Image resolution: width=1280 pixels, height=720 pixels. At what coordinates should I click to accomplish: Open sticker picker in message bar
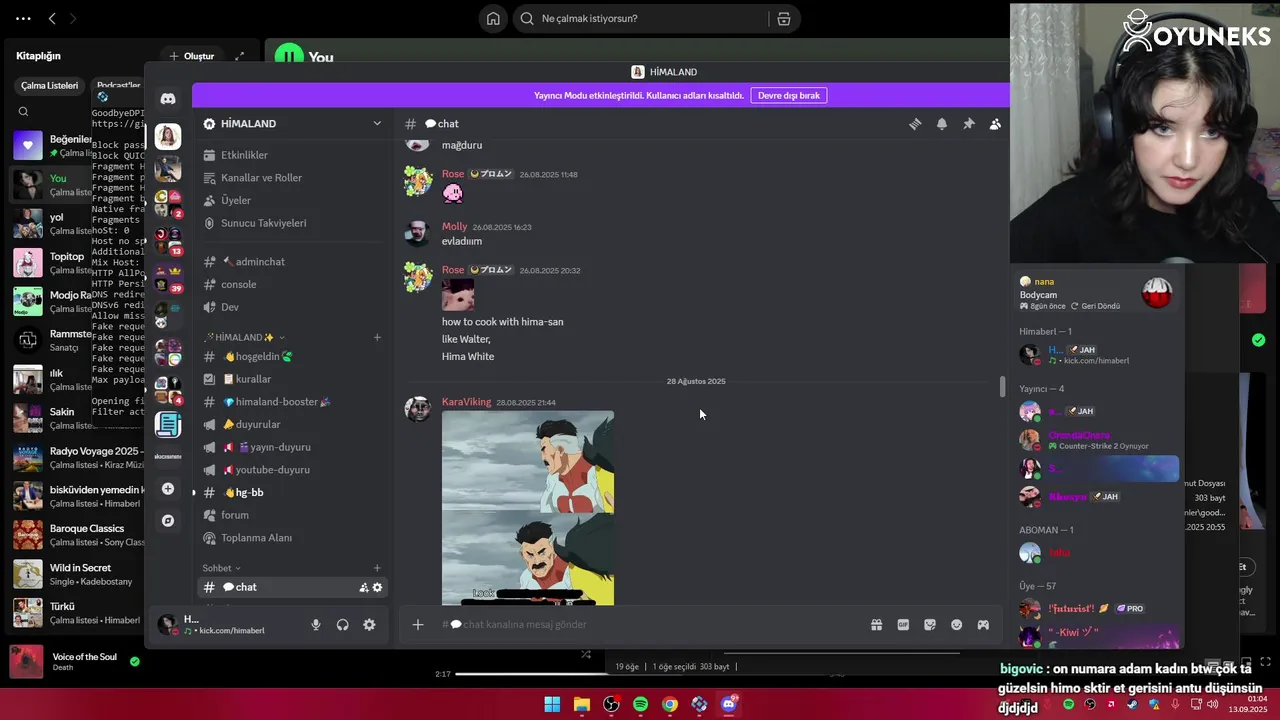pyautogui.click(x=930, y=625)
